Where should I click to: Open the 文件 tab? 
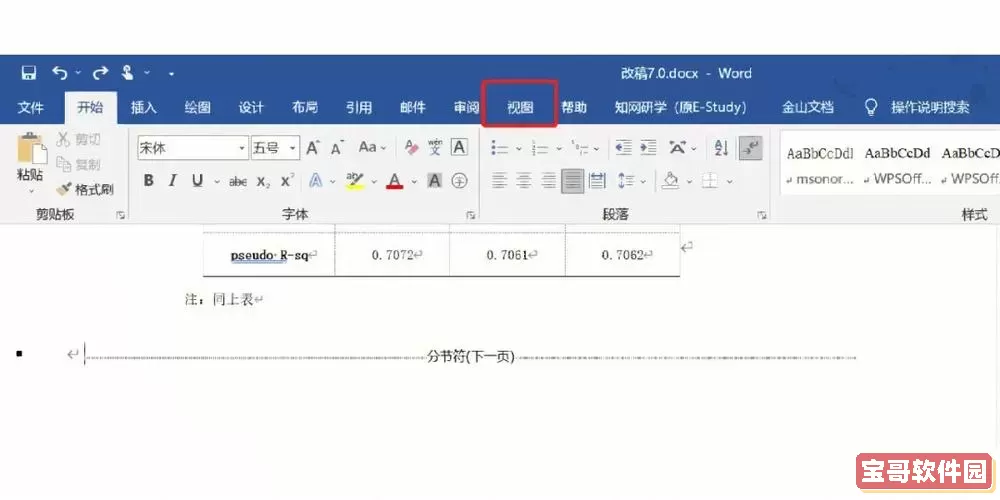(x=30, y=107)
